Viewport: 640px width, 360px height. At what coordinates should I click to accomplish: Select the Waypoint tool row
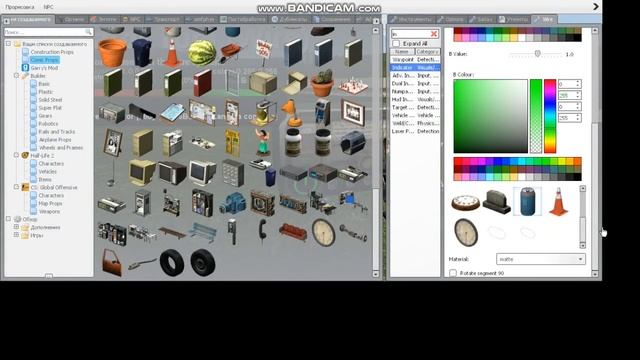(x=415, y=60)
